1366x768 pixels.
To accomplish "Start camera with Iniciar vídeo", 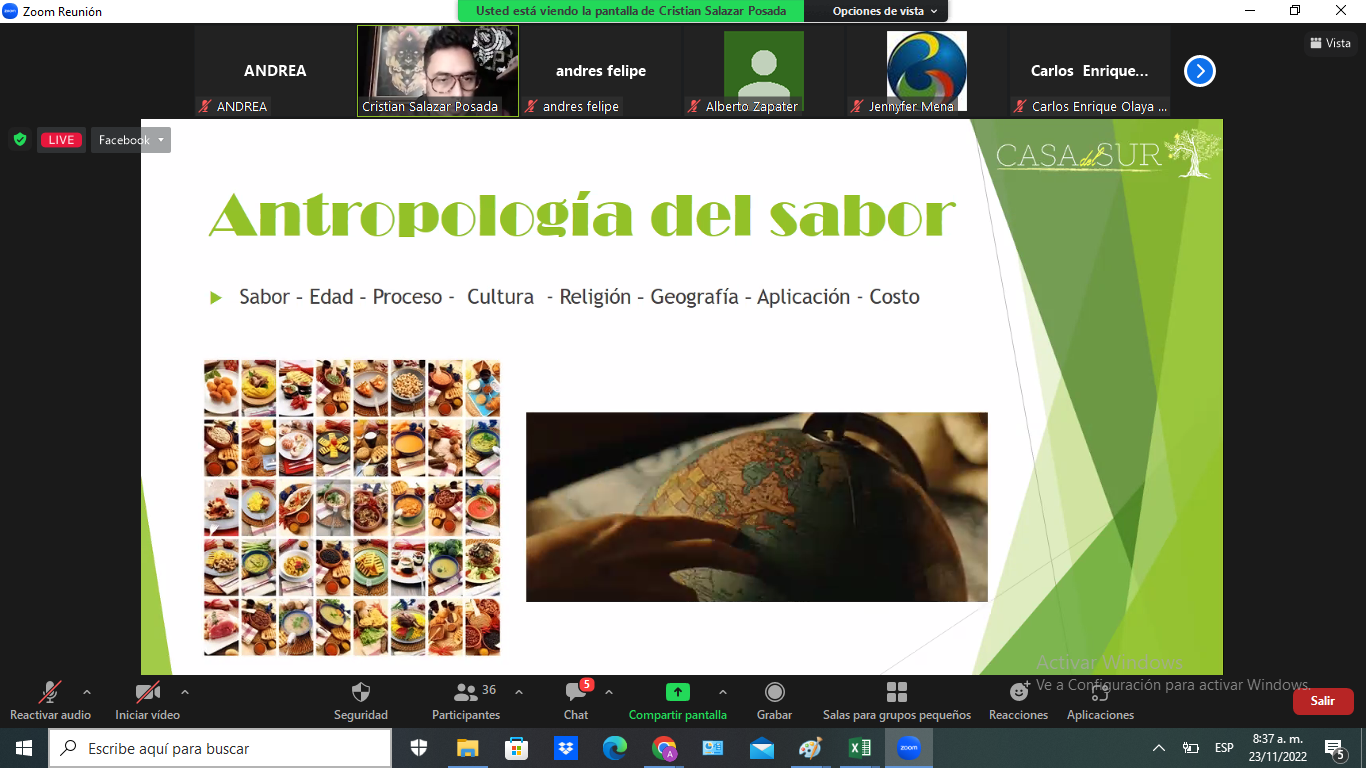I will [147, 701].
